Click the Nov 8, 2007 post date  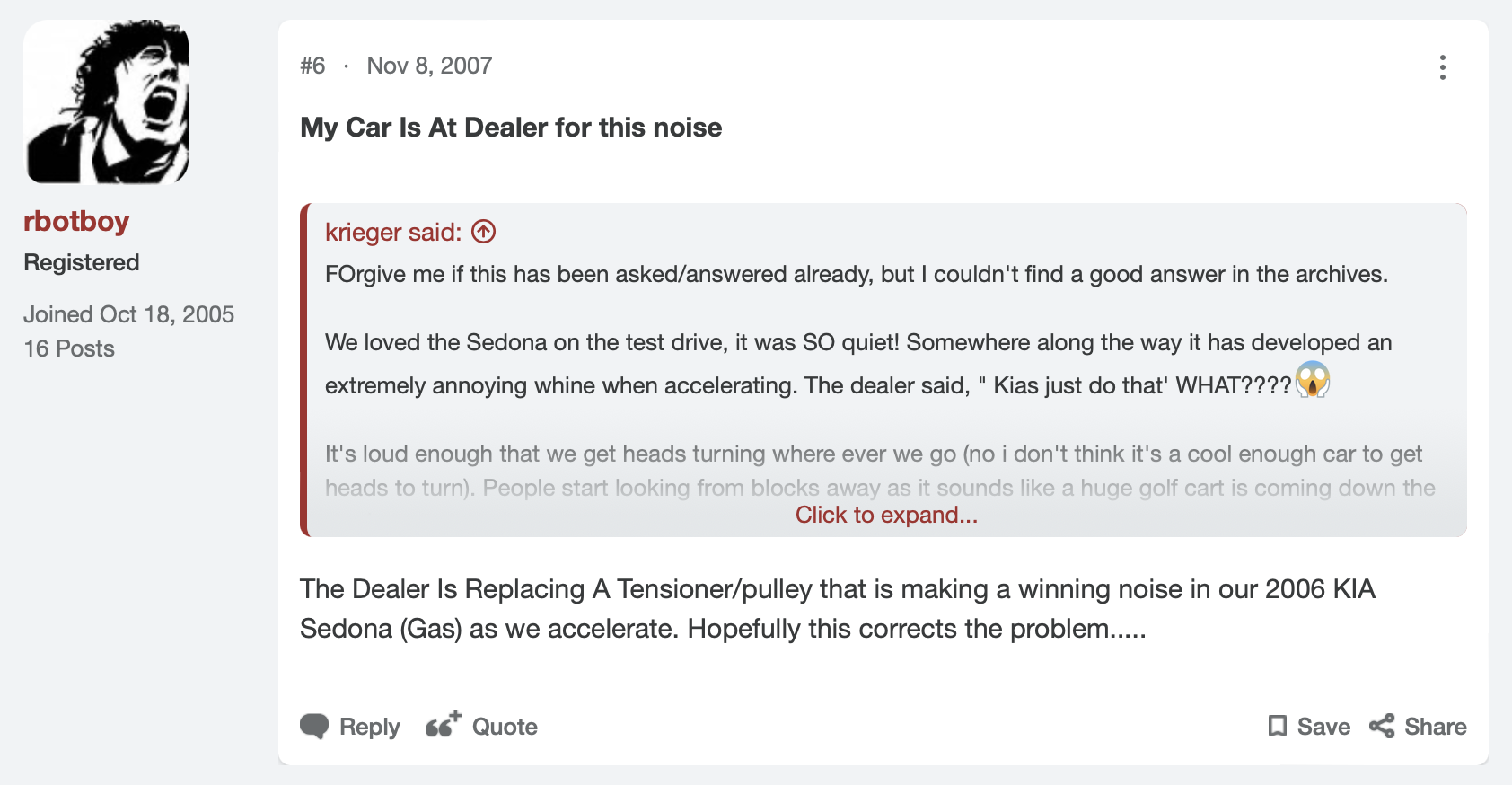click(x=429, y=66)
